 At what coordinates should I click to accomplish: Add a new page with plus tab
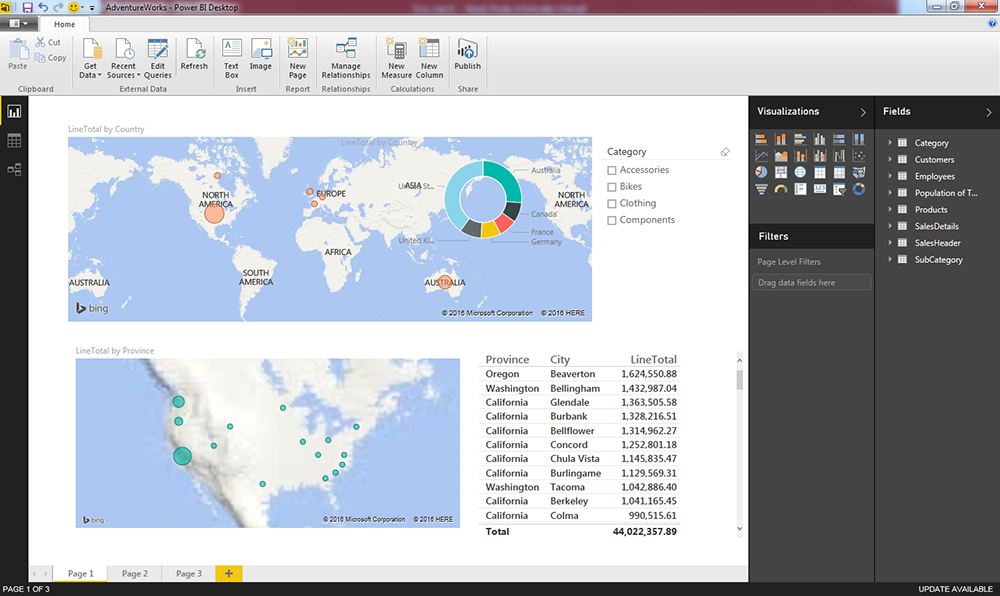(x=229, y=573)
